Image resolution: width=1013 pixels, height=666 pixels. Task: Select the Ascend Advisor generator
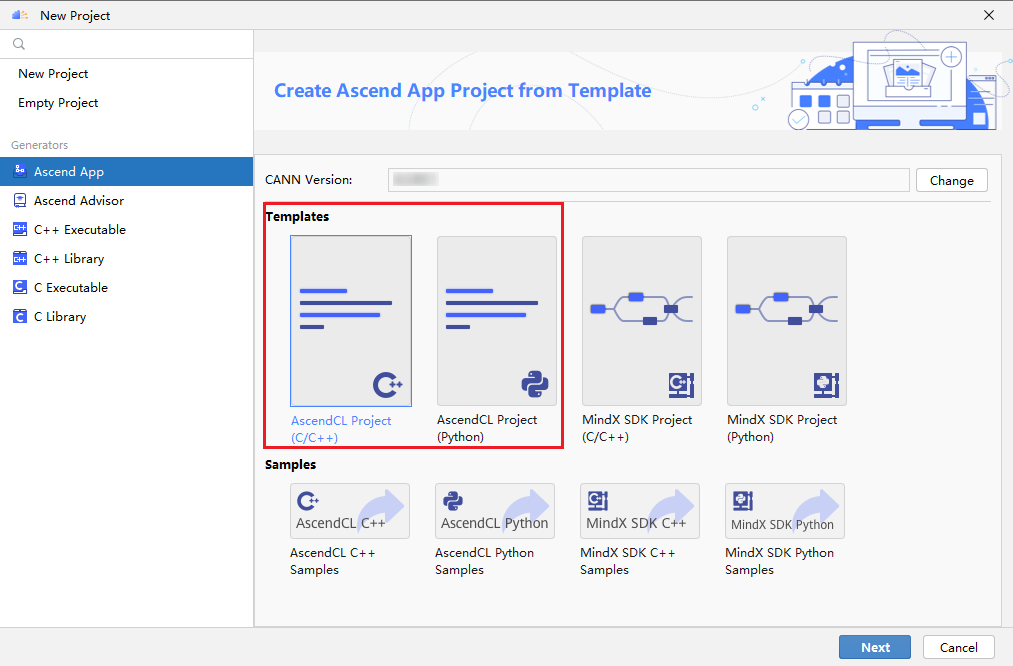(127, 200)
